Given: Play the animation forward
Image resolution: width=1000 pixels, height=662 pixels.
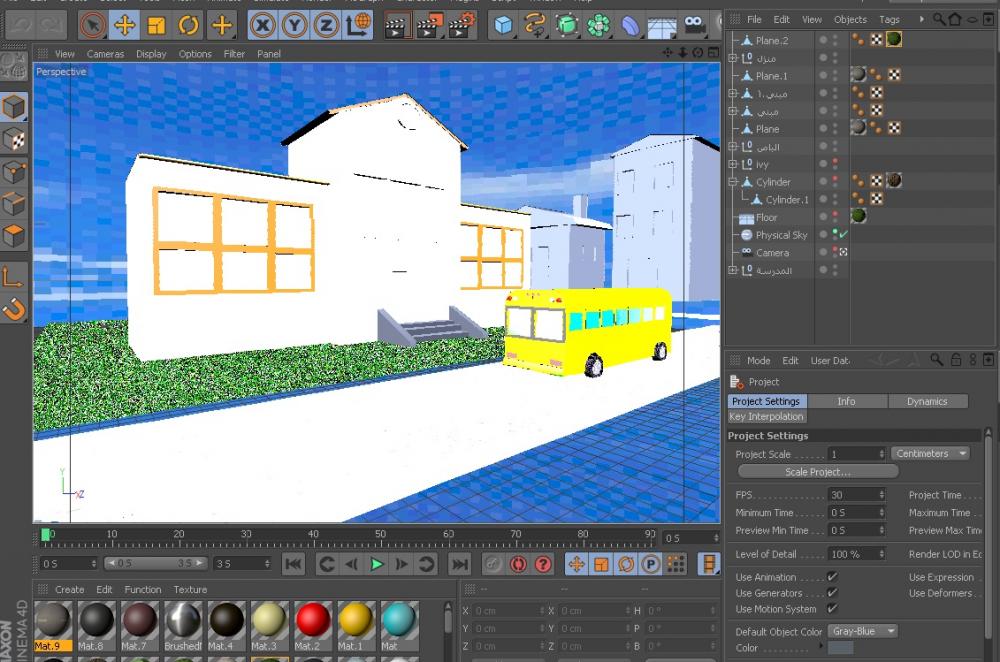Looking at the screenshot, I should point(376,564).
